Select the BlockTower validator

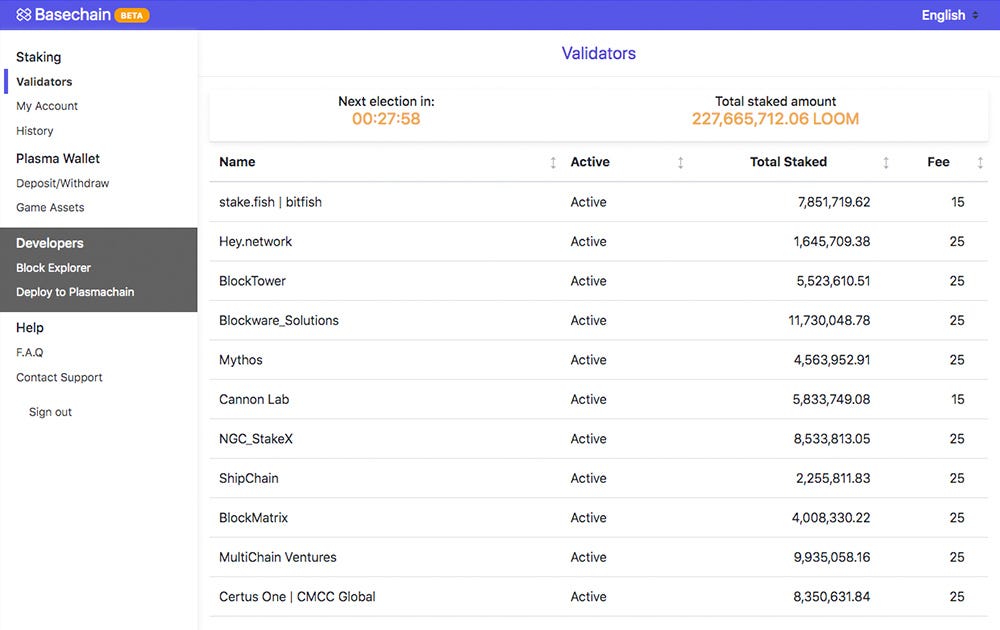pos(252,281)
